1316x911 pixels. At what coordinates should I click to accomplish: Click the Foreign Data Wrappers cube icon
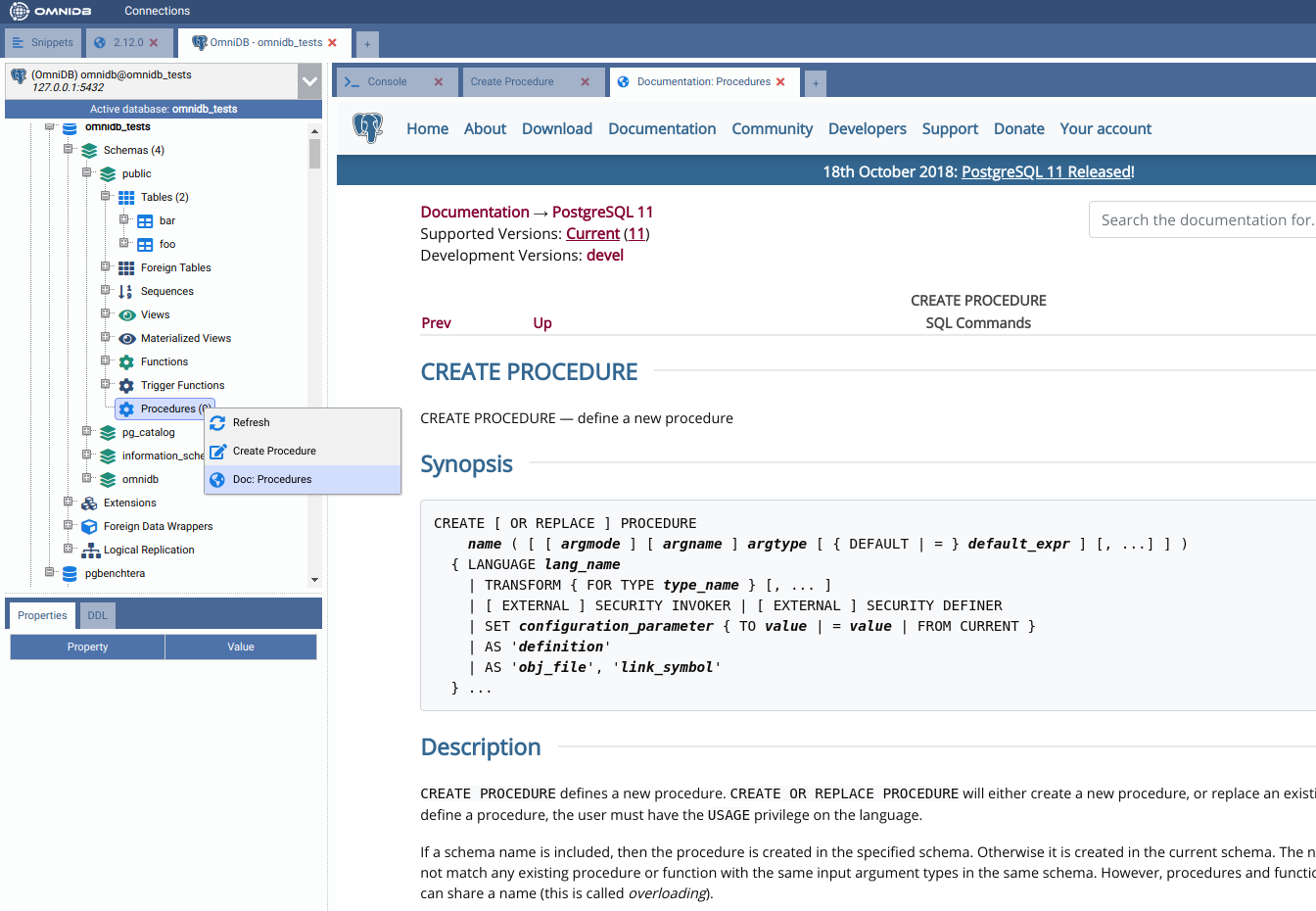click(x=89, y=527)
